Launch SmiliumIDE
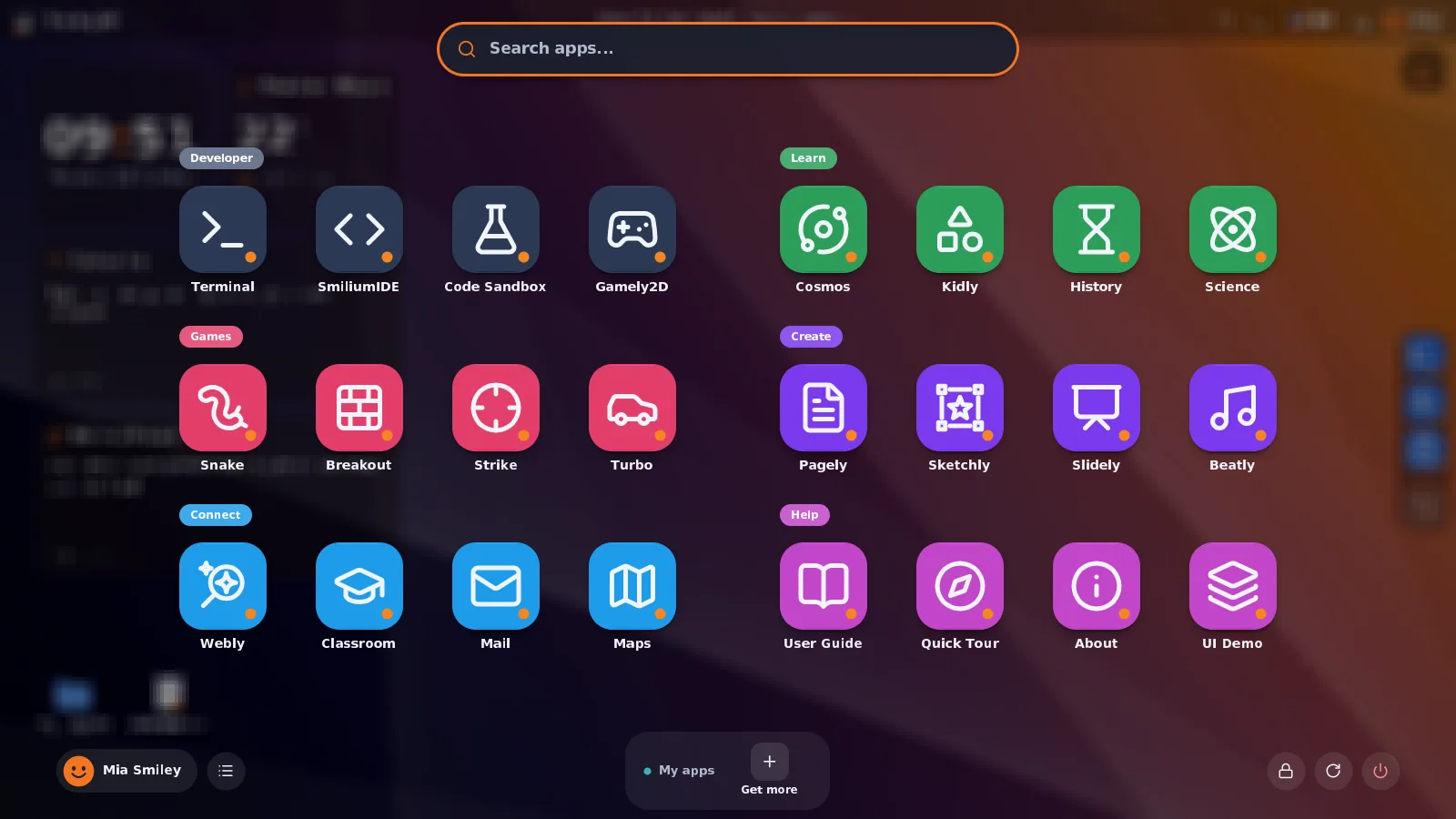 [359, 229]
